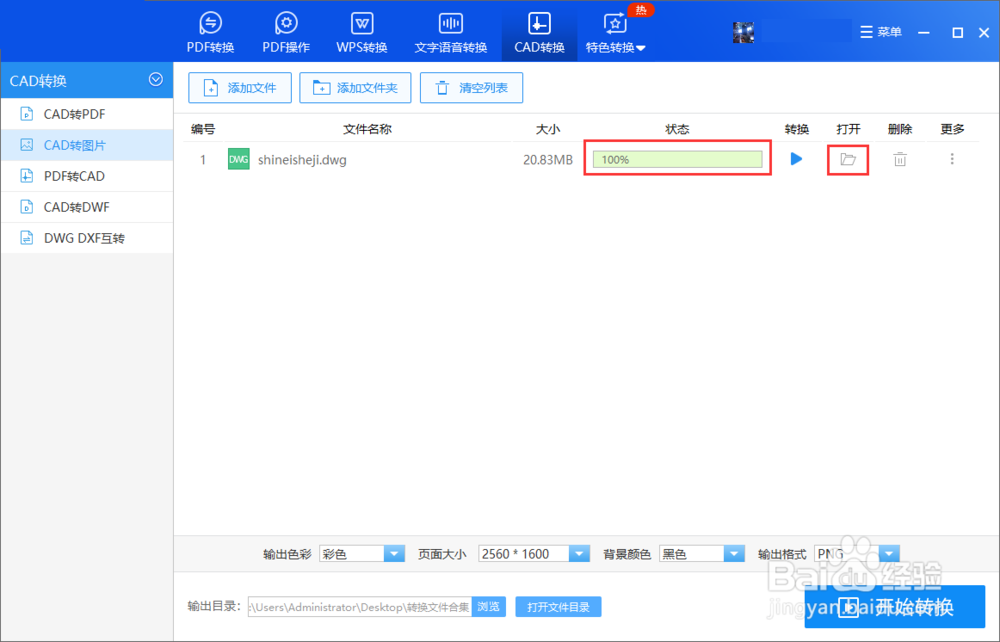The image size is (1000, 642).
Task: Click the 添加文件 button
Action: [240, 87]
